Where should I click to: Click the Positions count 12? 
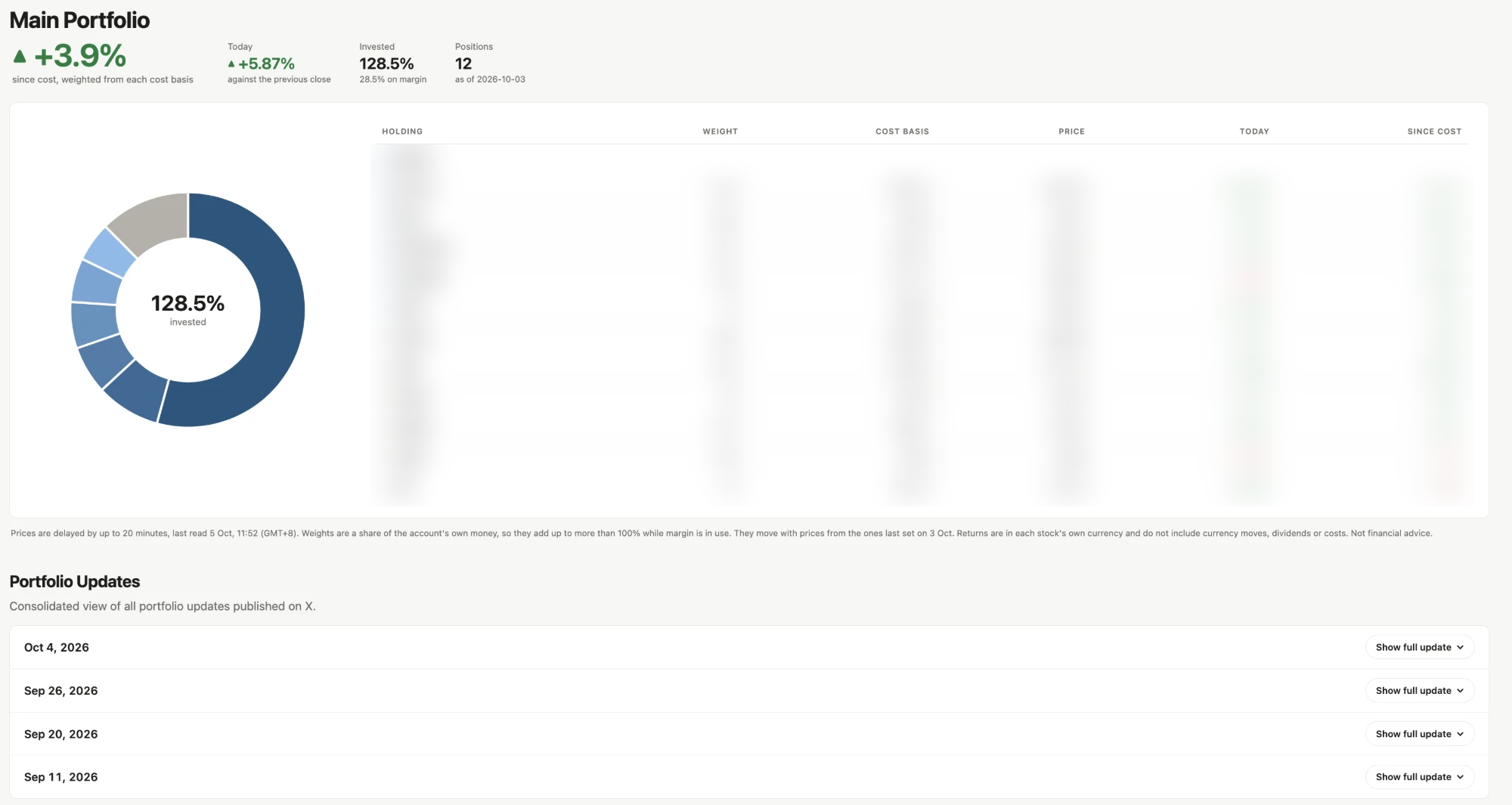[x=463, y=63]
